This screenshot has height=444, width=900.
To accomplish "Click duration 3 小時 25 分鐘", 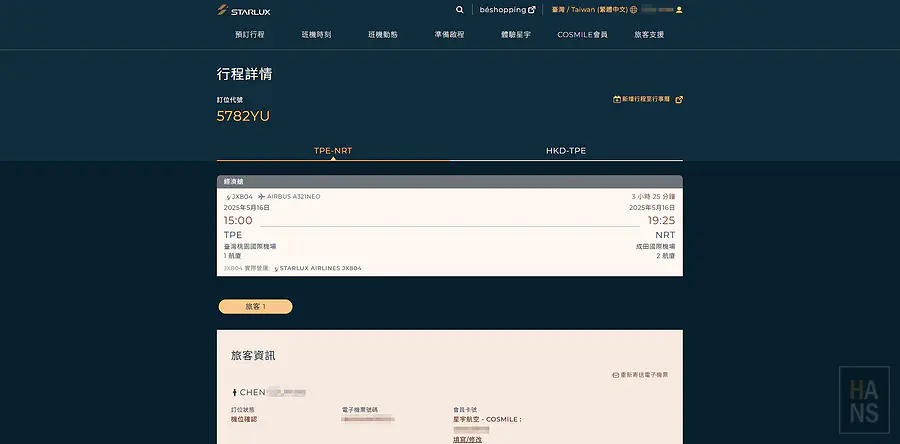I will click(653, 197).
